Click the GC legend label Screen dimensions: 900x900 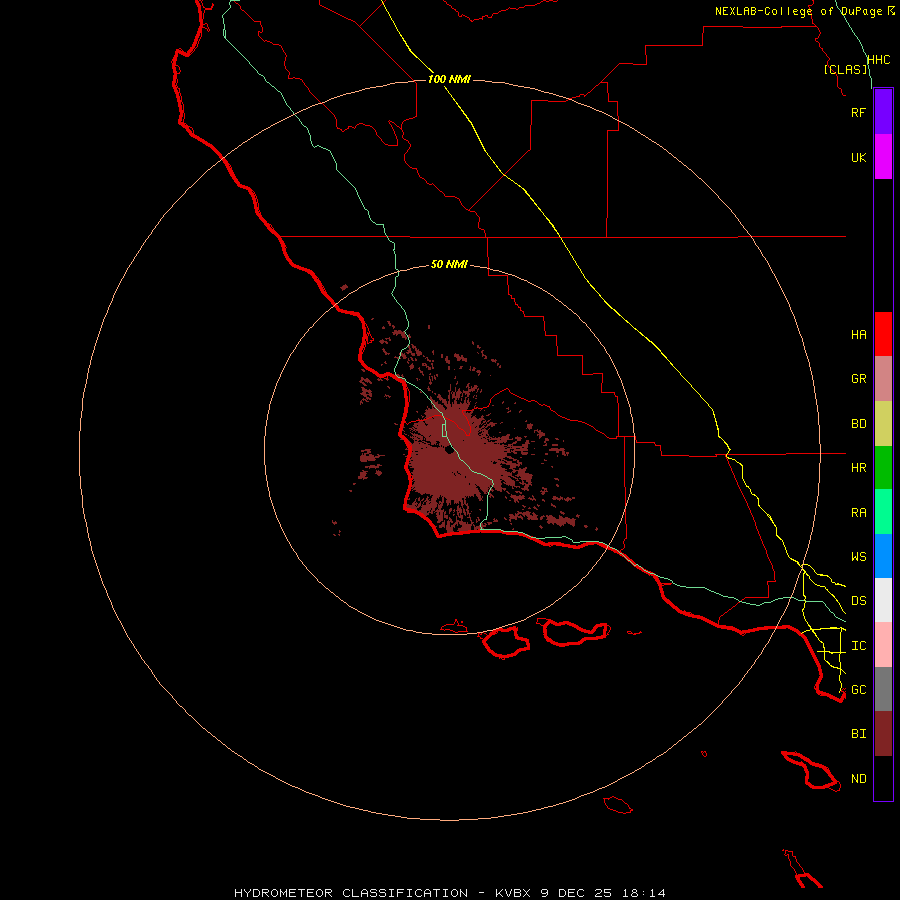pos(858,689)
